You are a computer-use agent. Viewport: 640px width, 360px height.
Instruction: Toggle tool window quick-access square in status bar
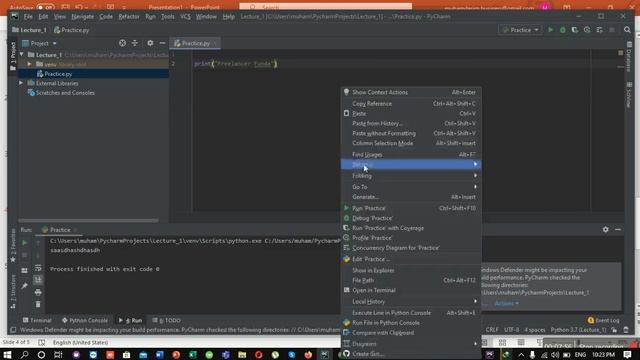[13, 330]
